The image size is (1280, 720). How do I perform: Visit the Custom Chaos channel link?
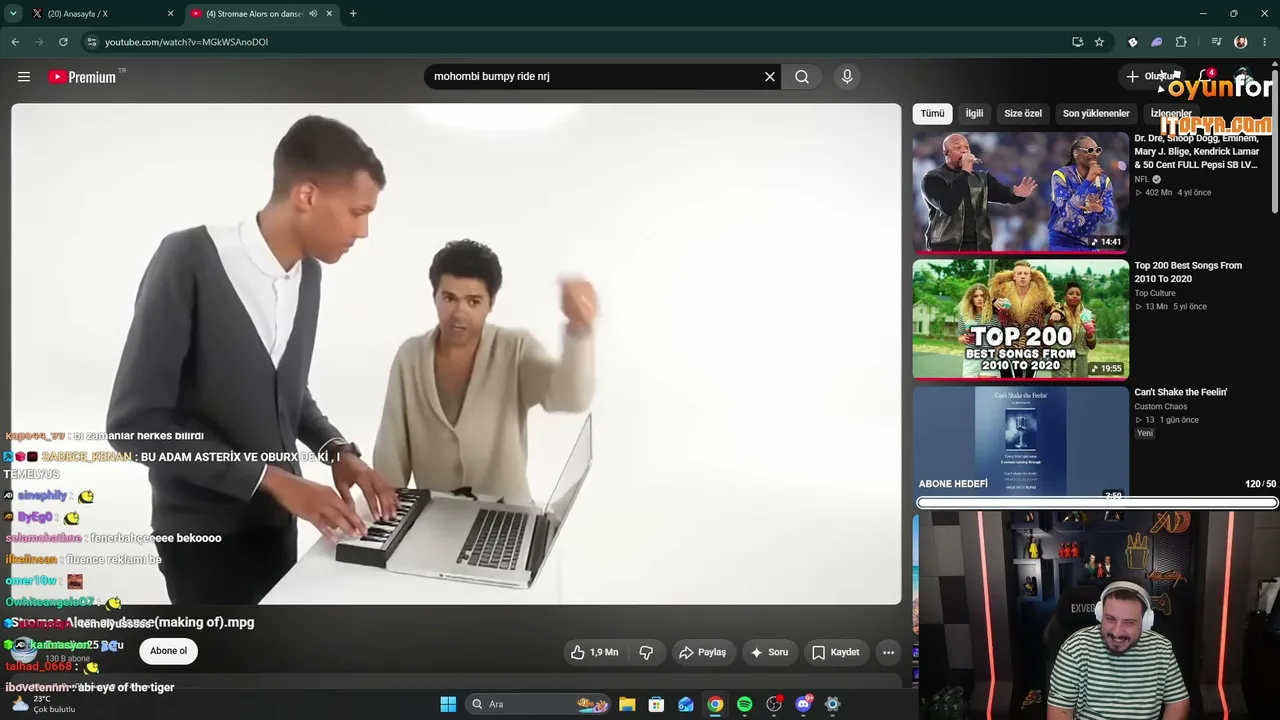click(x=1161, y=407)
